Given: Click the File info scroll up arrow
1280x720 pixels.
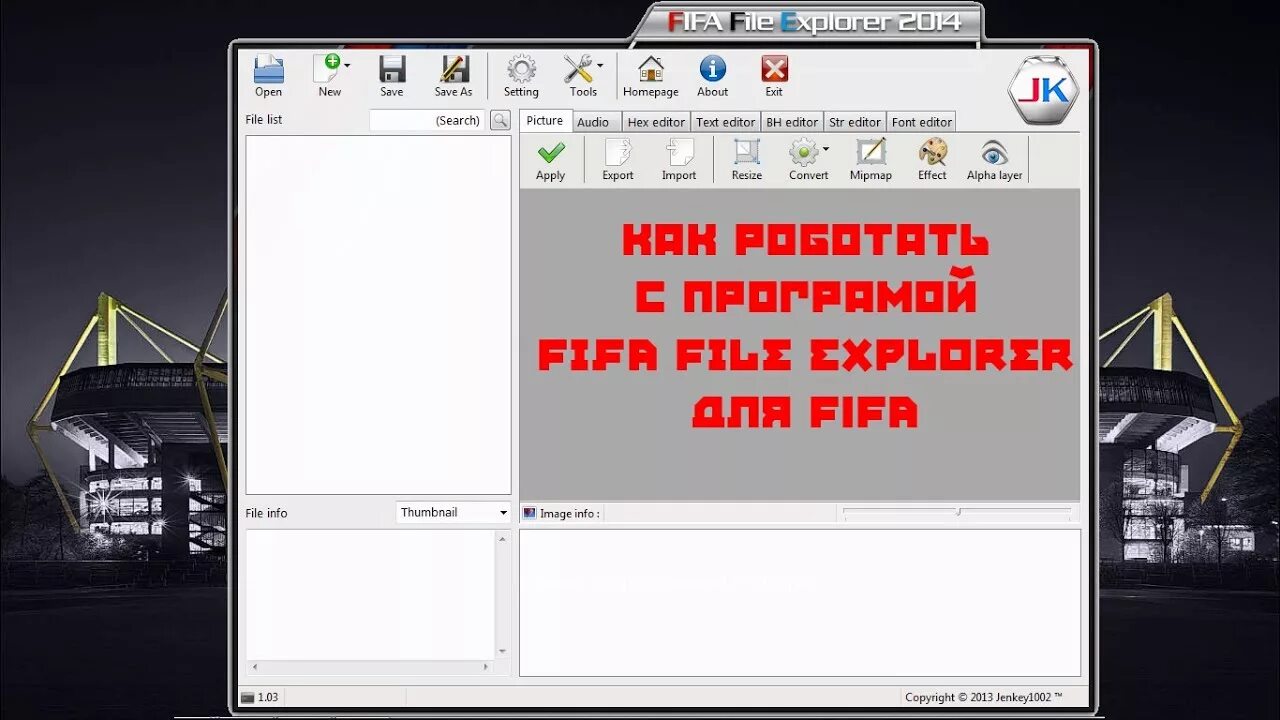Looking at the screenshot, I should 502,538.
